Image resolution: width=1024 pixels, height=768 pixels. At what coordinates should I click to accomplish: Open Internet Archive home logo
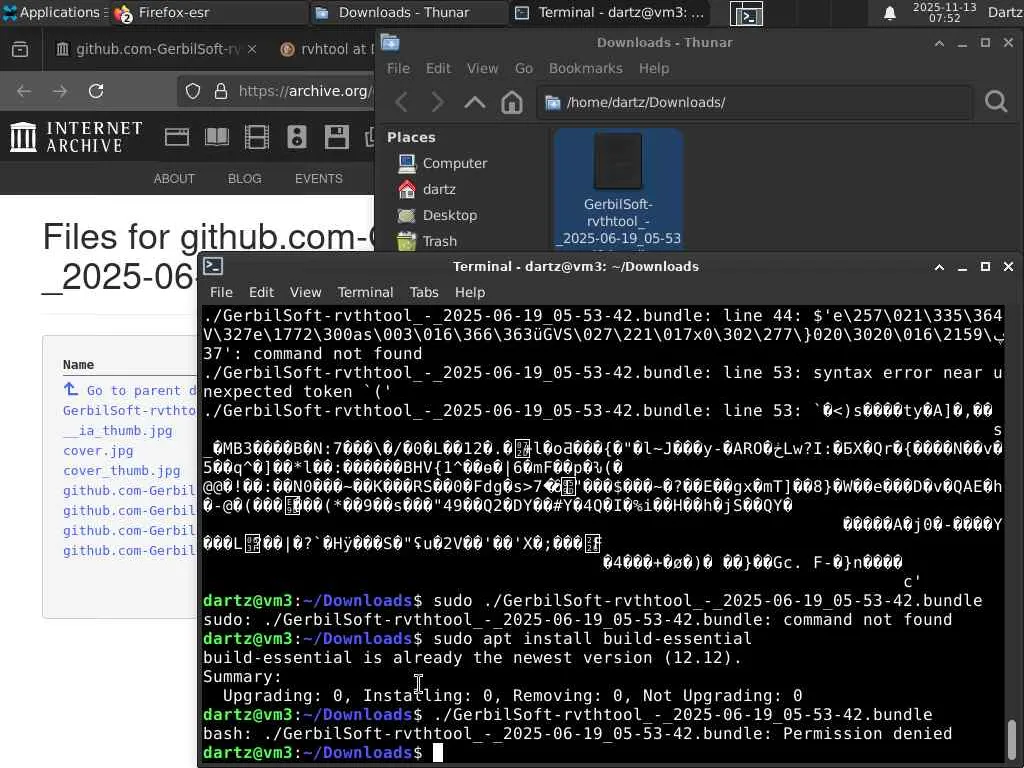pos(76,136)
